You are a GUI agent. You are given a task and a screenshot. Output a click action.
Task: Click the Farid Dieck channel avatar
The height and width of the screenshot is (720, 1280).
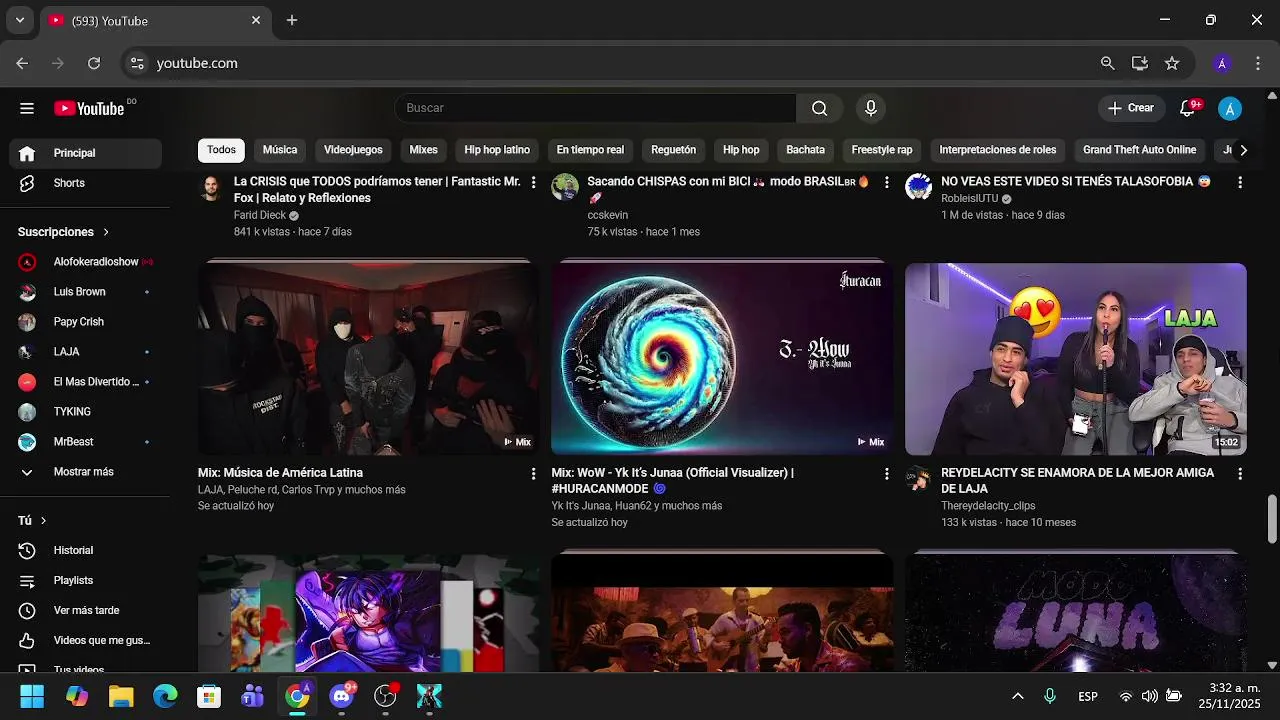point(211,187)
